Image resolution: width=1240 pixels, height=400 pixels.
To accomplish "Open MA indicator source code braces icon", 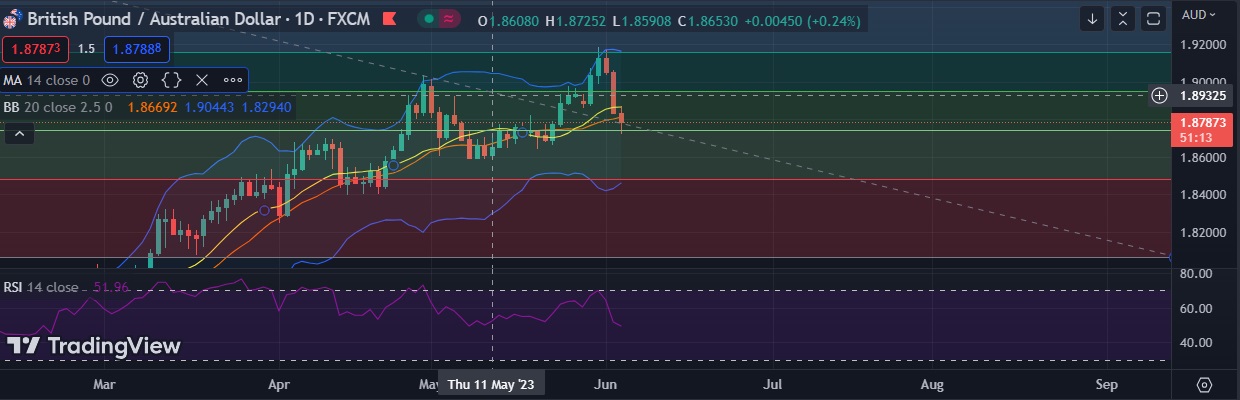I will tap(171, 80).
